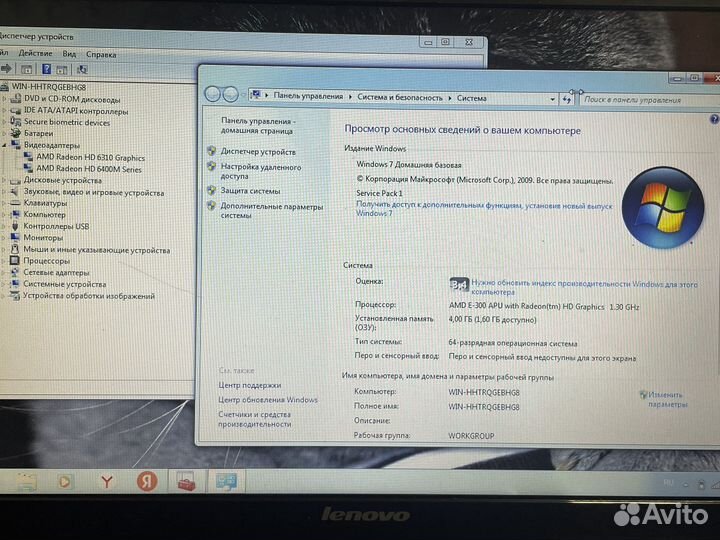This screenshot has width=720, height=540.
Task: Click the Secure biometric devices icon
Action: (x=16, y=122)
